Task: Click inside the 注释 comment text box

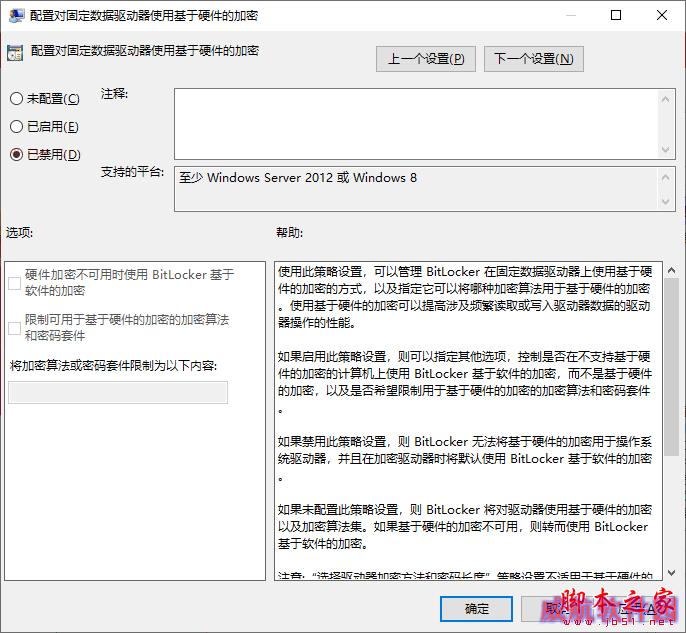Action: tap(416, 124)
